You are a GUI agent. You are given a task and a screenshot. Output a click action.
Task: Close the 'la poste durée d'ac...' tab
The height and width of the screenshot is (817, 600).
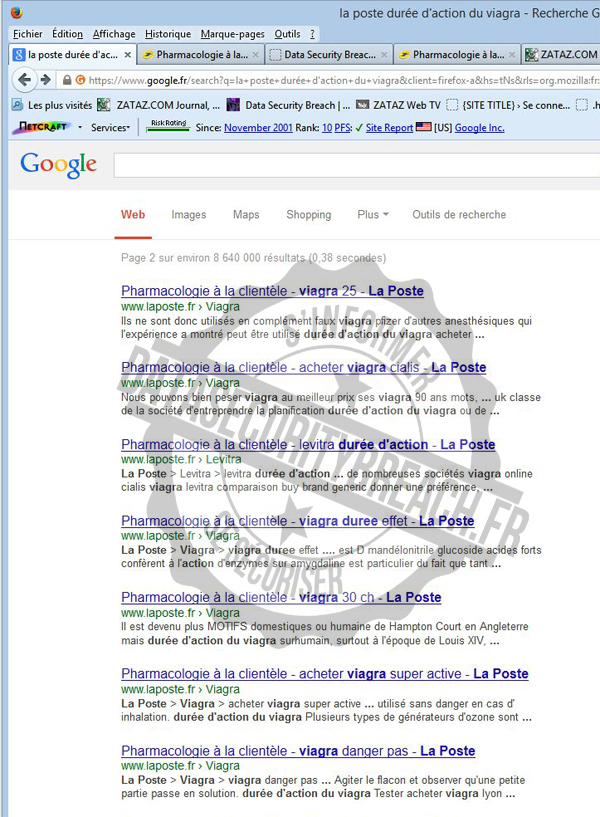point(127,55)
